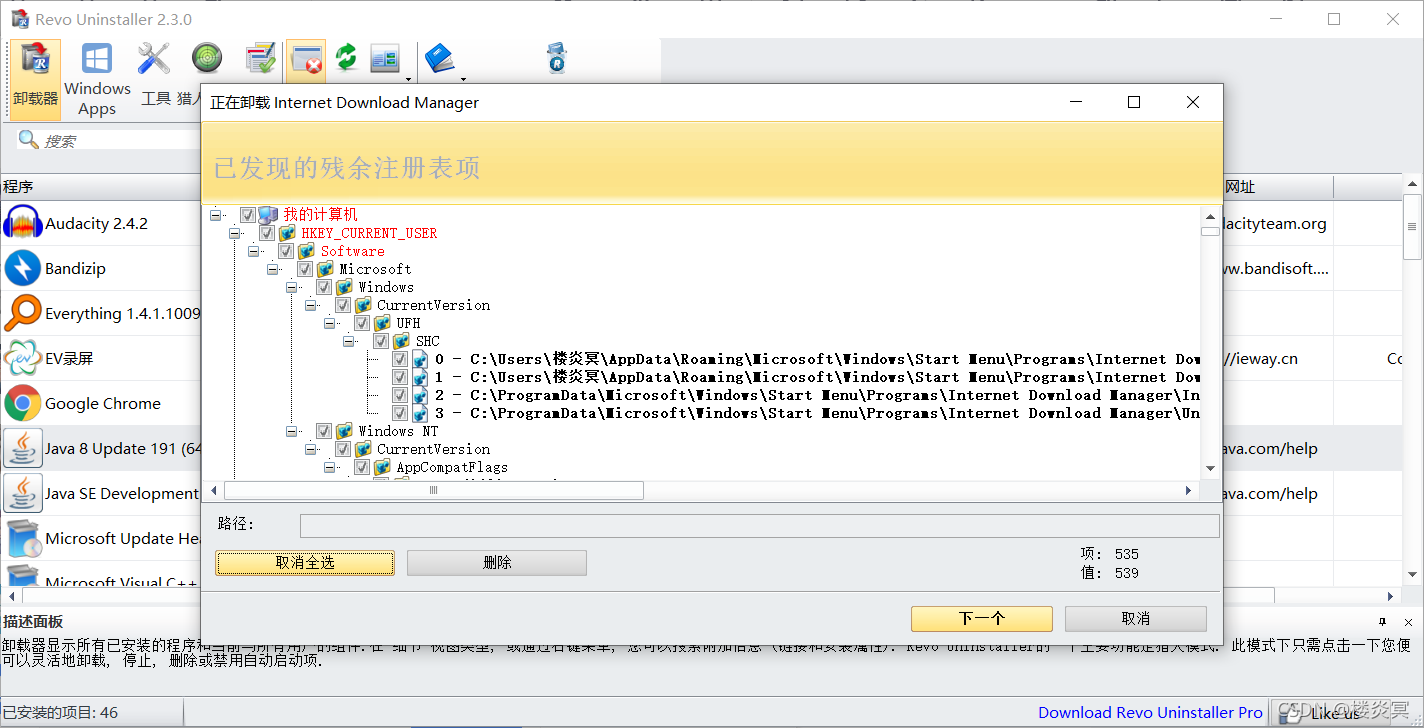Viewport: 1424px width, 728px height.
Task: Collapse the Windows NT node
Action: 292,431
